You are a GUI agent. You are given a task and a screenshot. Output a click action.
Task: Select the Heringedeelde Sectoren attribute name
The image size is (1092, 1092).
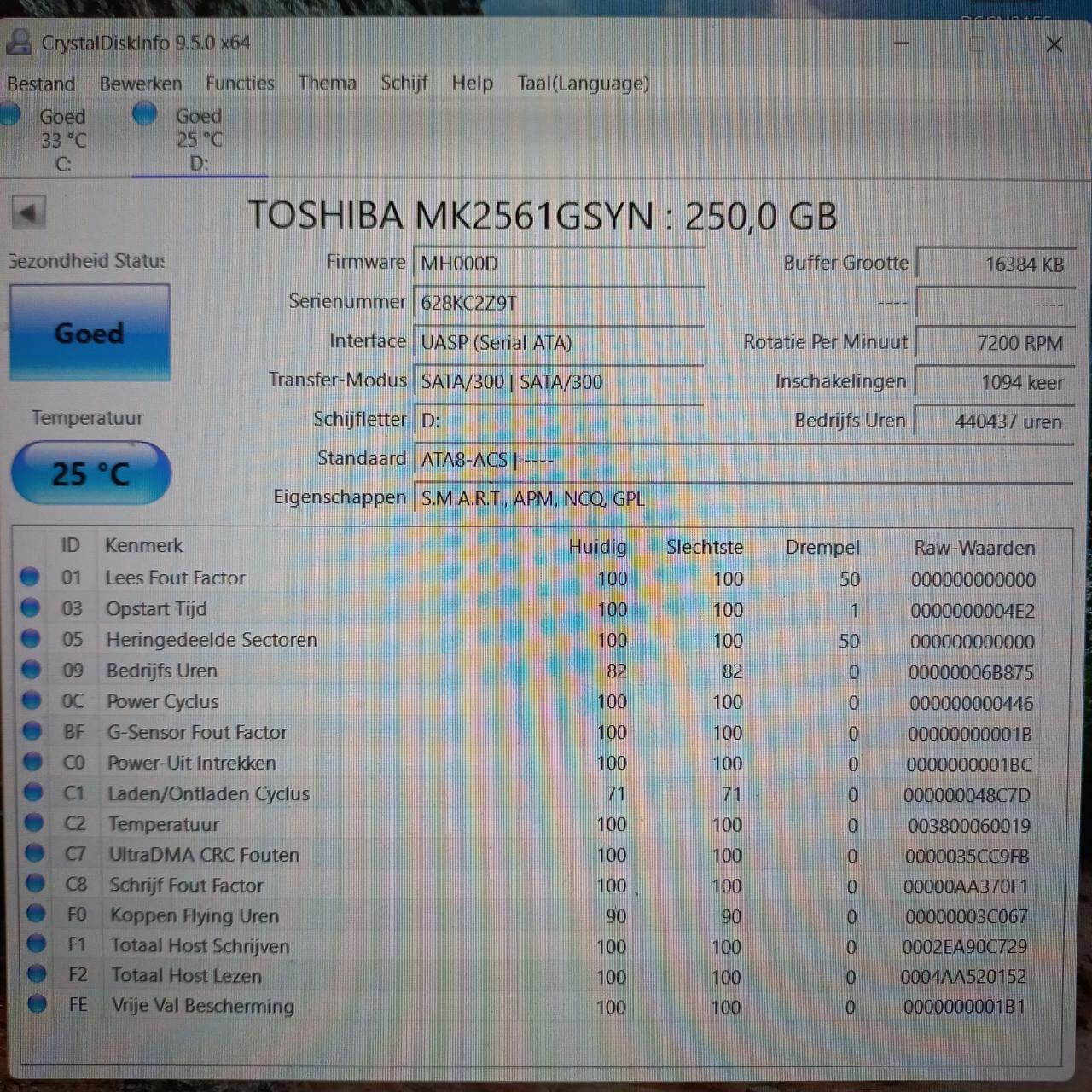coord(212,640)
